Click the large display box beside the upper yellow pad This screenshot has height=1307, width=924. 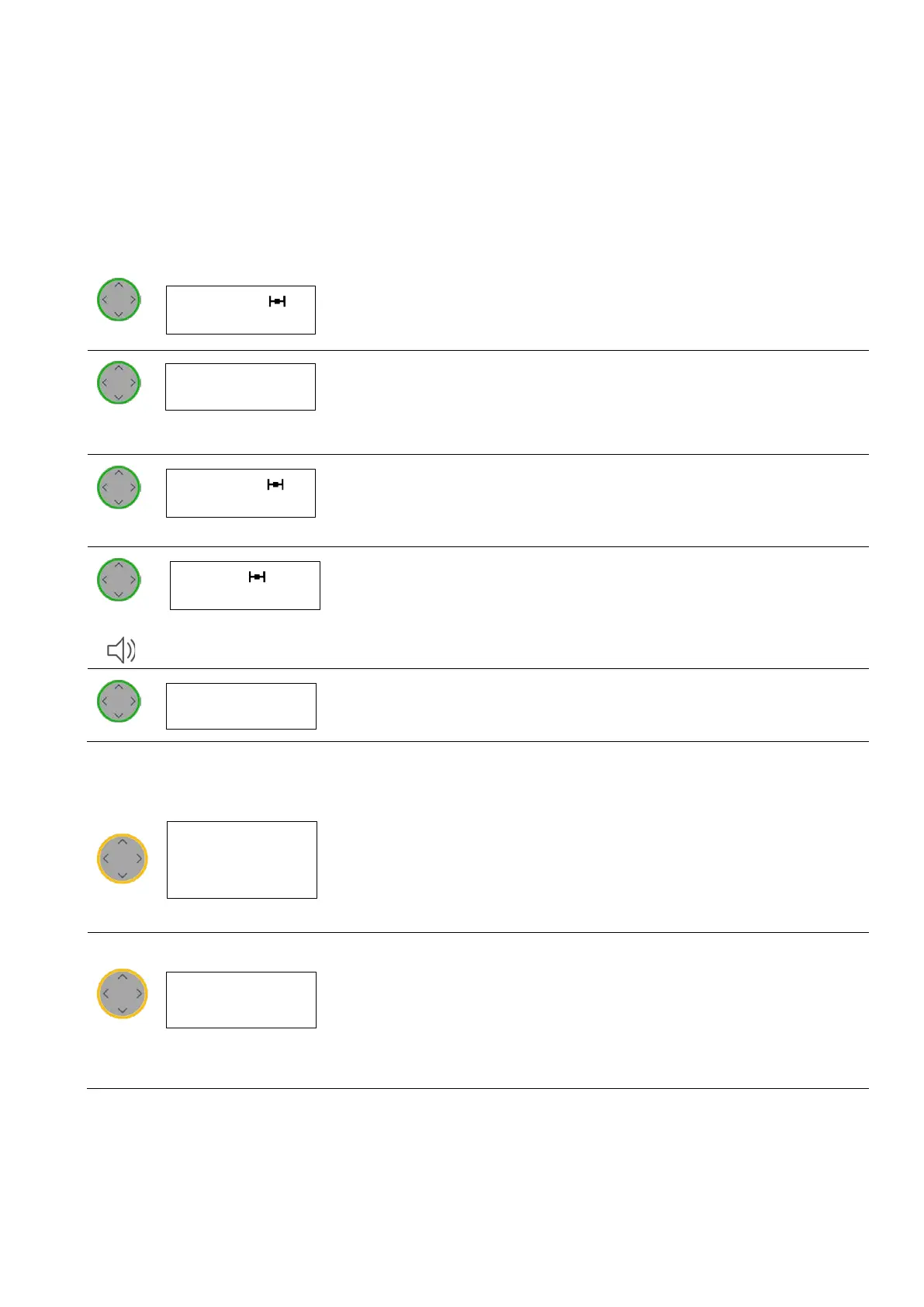tap(242, 860)
